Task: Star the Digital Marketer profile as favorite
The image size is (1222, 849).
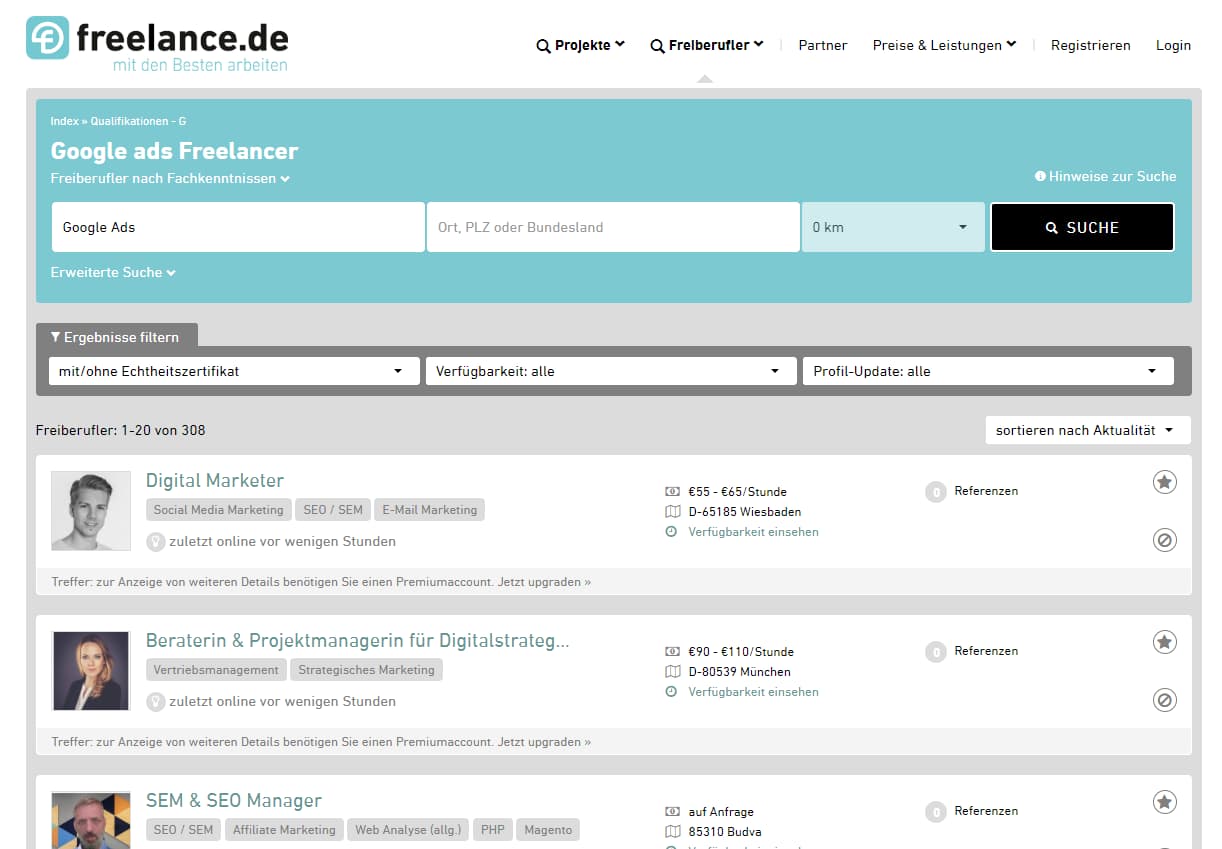Action: click(1164, 482)
